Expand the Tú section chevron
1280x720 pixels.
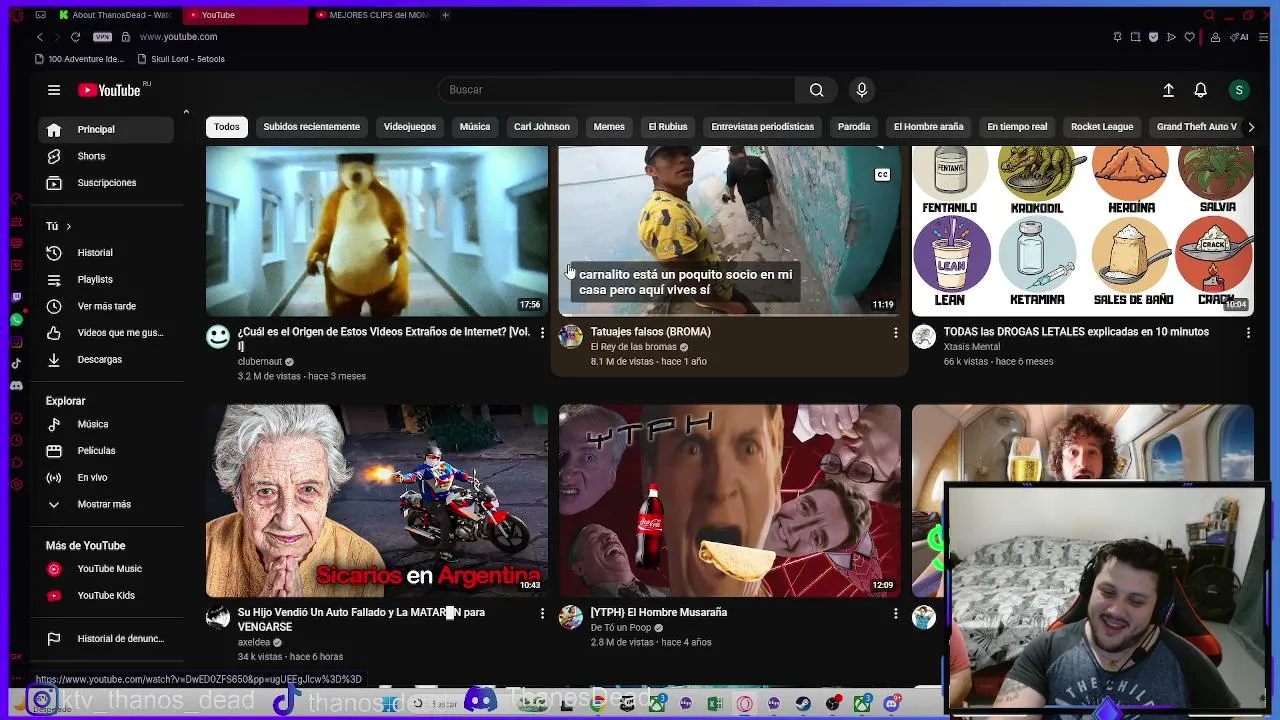click(x=68, y=227)
